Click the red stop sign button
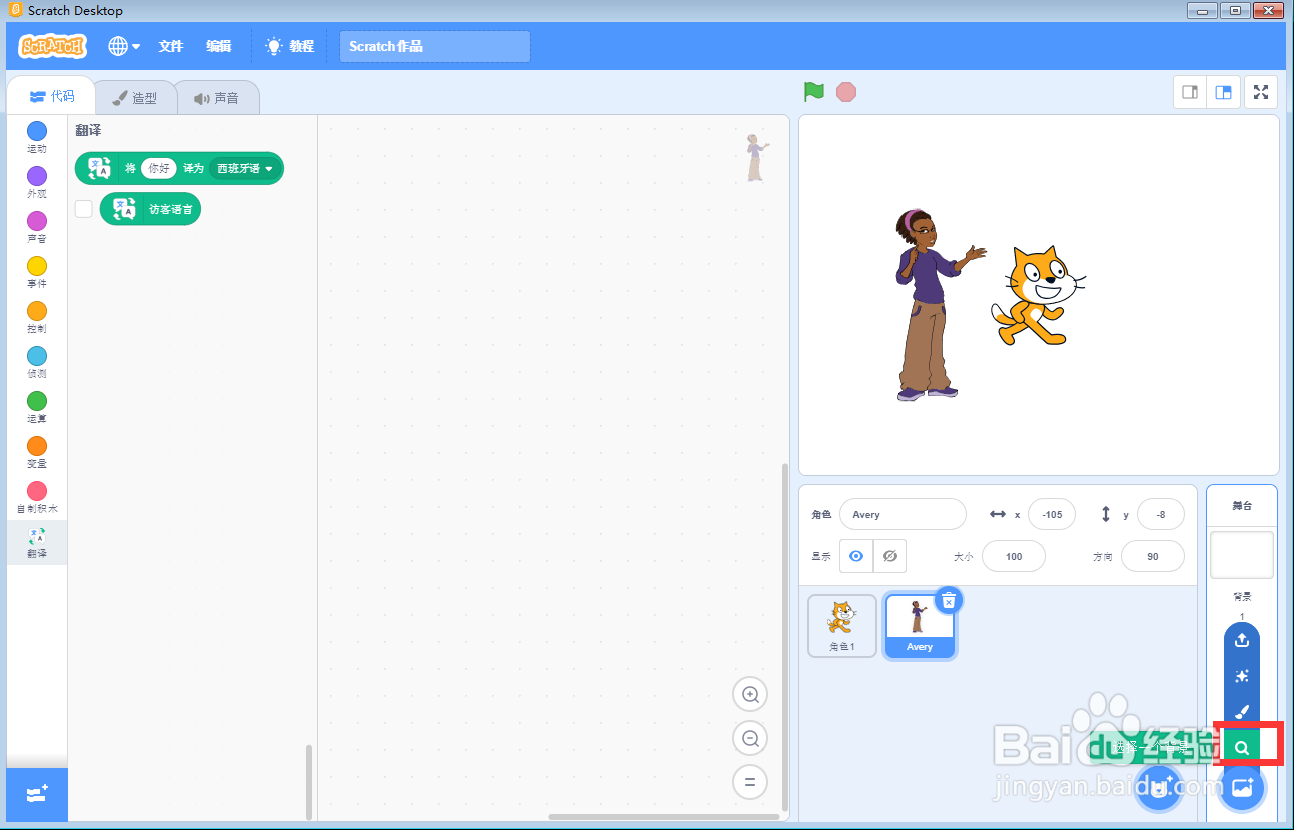Viewport: 1294px width, 830px height. point(846,92)
